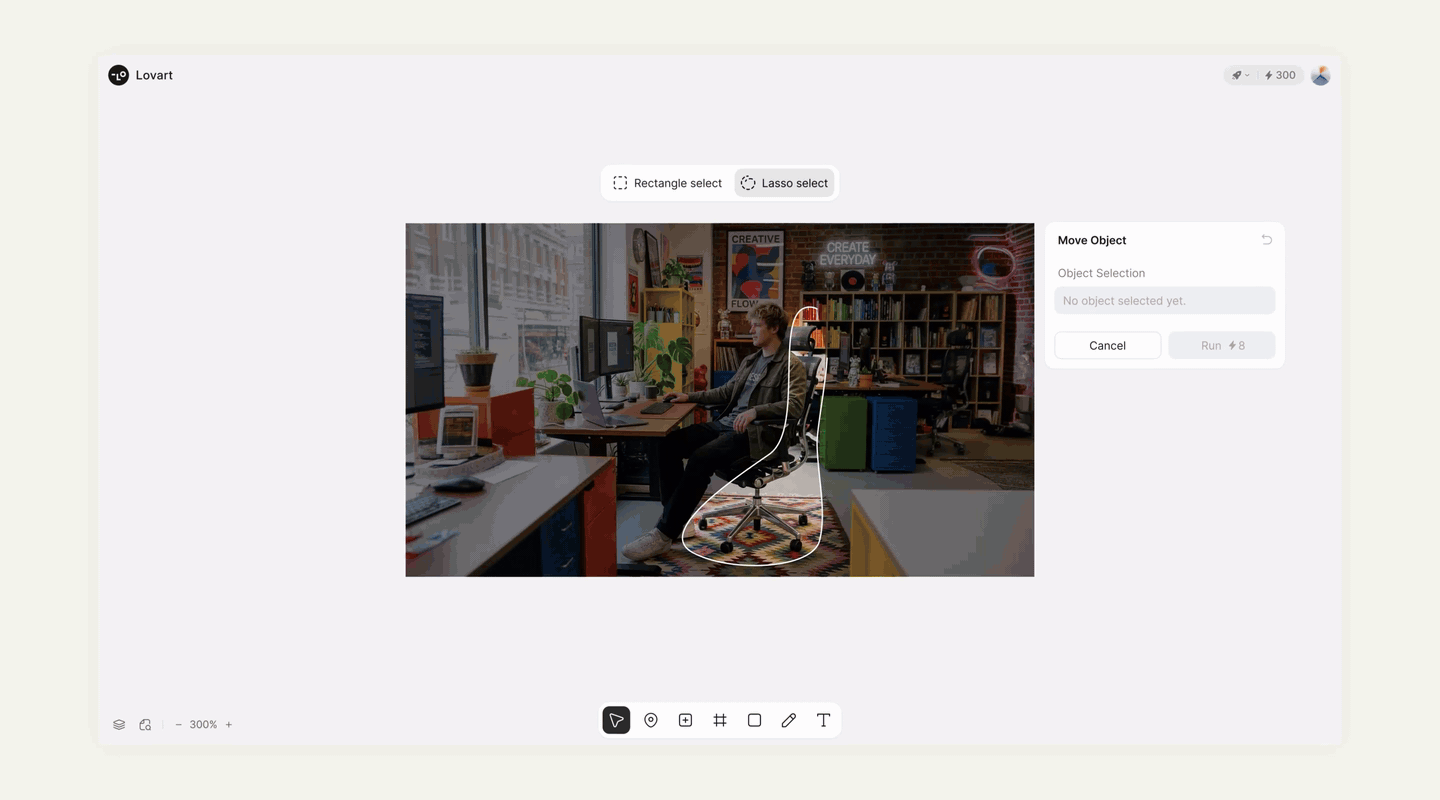Select the location pin marker tool
This screenshot has width=1440, height=800.
(x=651, y=720)
